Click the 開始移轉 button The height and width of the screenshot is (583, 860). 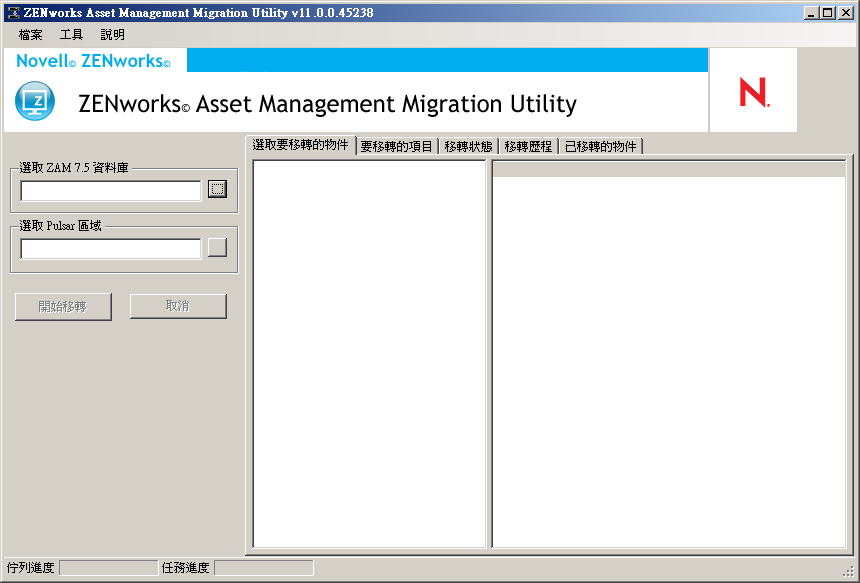pyautogui.click(x=63, y=307)
